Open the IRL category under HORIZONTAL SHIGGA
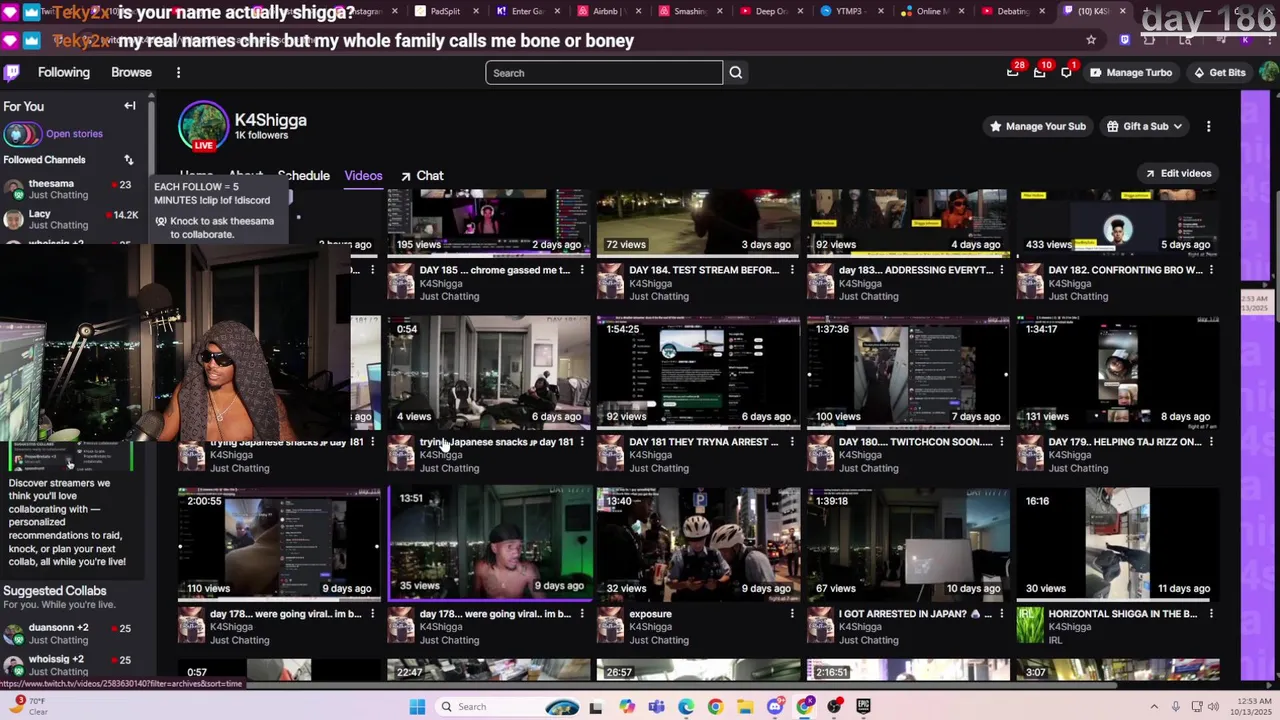The image size is (1280, 720). [1055, 640]
